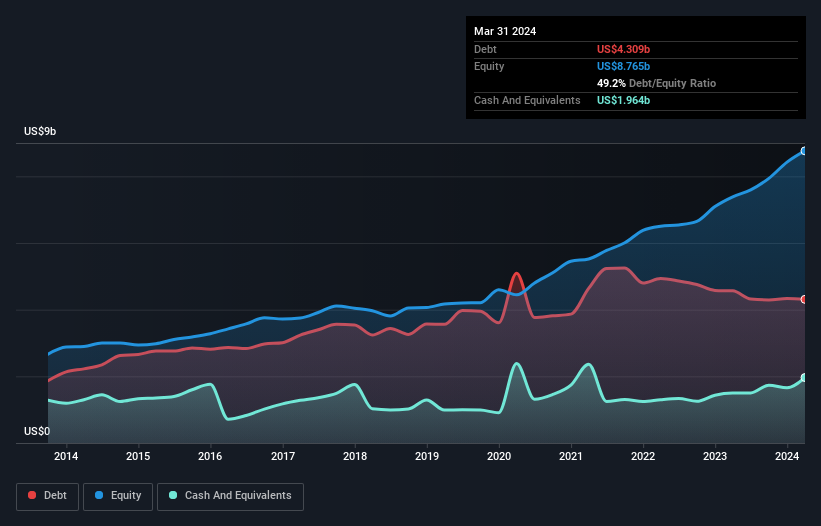
Task: Click the Debt row label in tooltip
Action: click(x=485, y=49)
